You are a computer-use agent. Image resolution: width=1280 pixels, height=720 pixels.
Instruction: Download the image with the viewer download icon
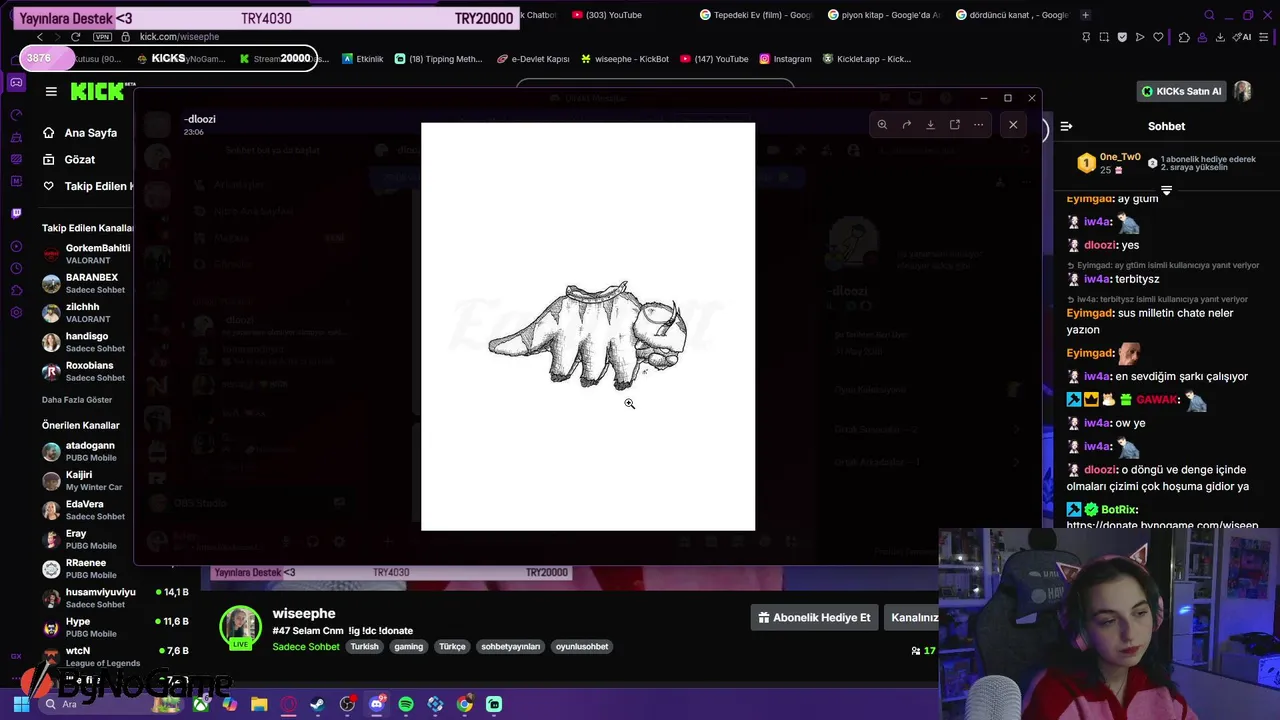(x=930, y=125)
